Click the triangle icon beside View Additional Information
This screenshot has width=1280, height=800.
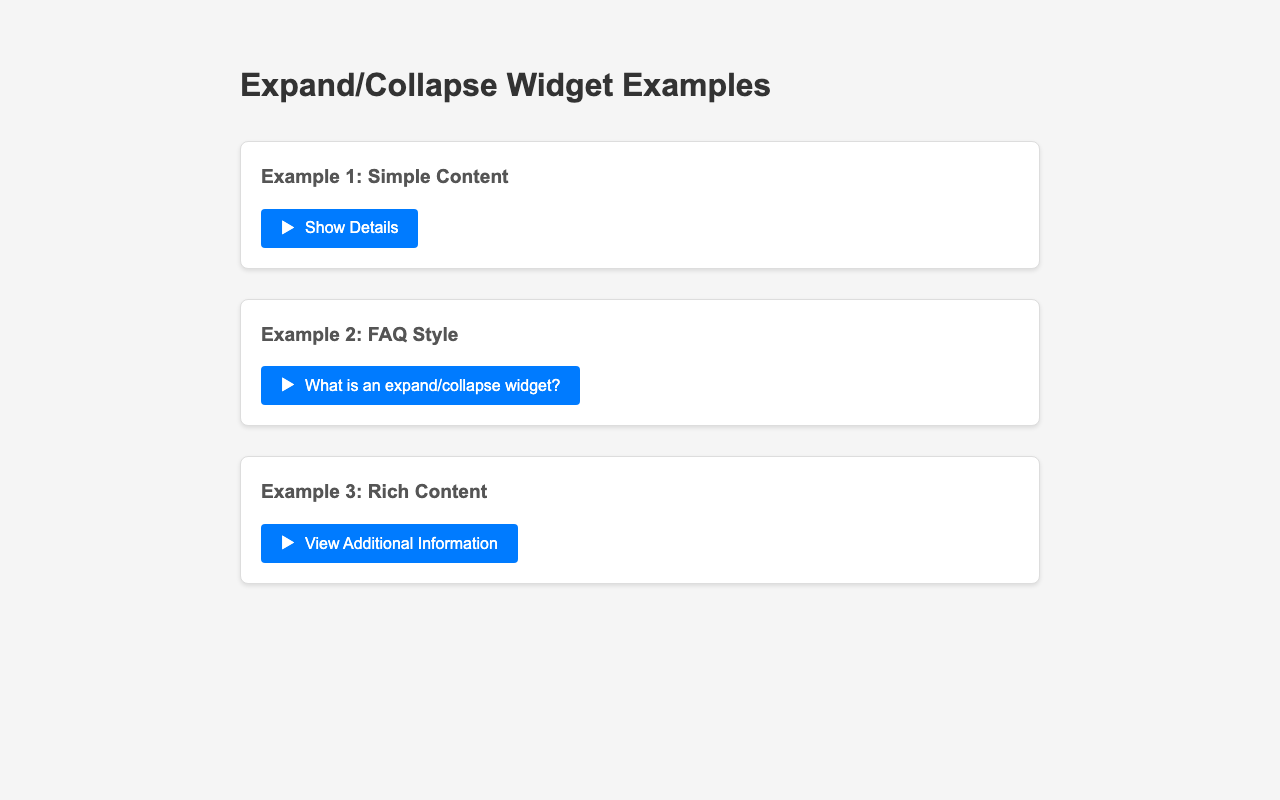(288, 543)
